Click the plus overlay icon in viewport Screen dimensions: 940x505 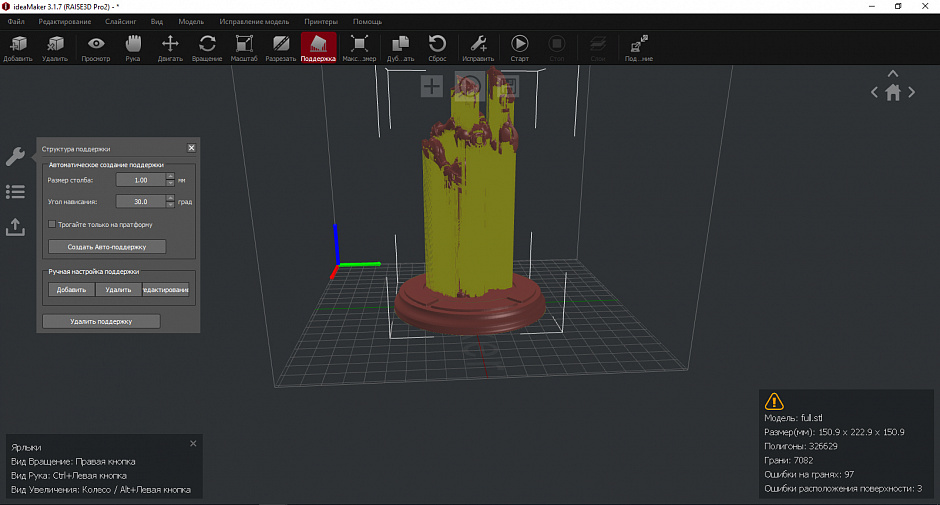(432, 86)
